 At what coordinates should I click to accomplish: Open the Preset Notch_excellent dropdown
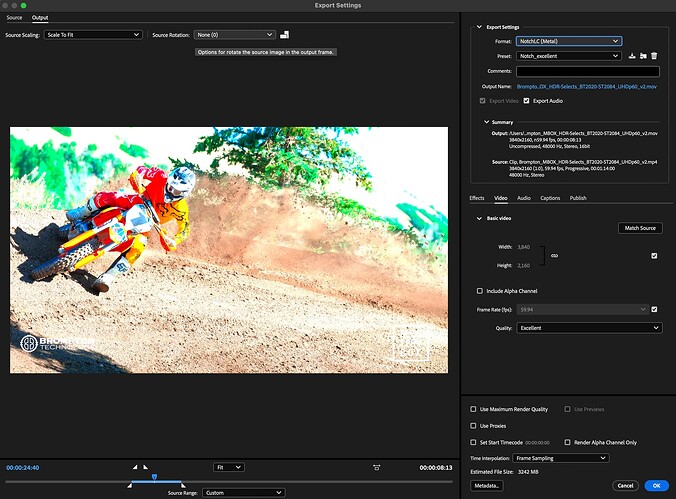(569, 56)
